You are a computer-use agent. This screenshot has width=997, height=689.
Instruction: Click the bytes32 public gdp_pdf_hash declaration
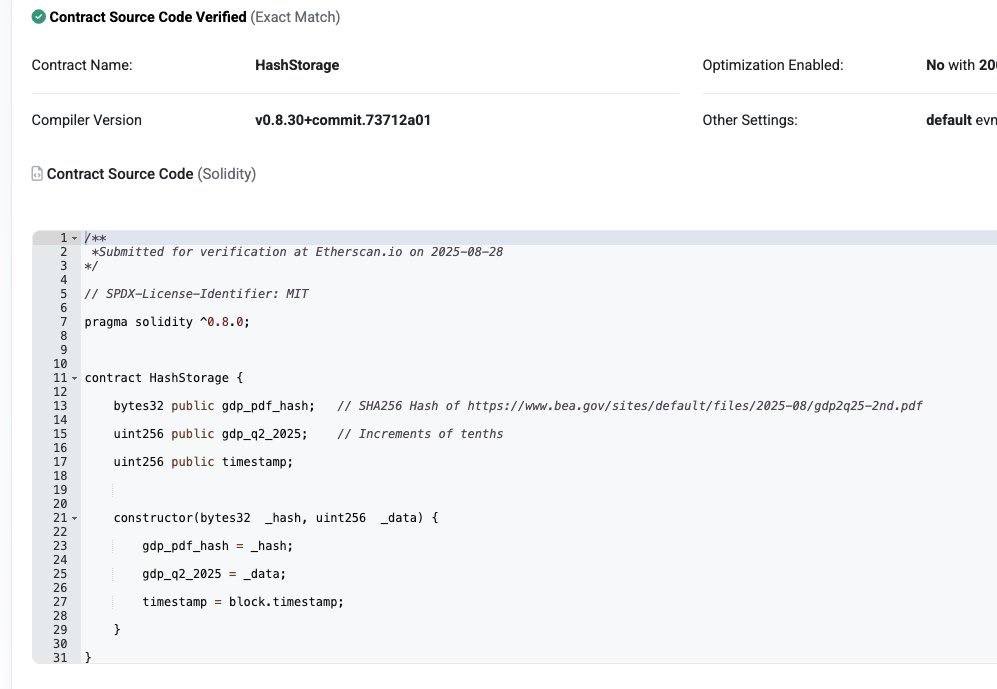(x=214, y=406)
